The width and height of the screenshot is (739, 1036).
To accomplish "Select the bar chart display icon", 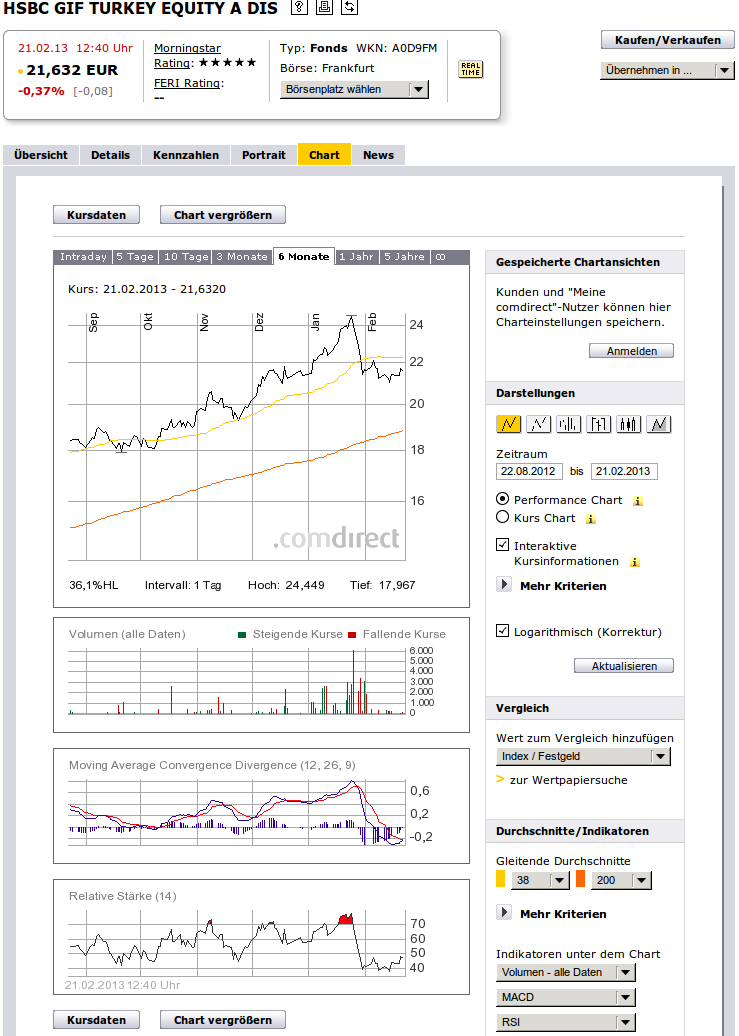I will (x=568, y=424).
